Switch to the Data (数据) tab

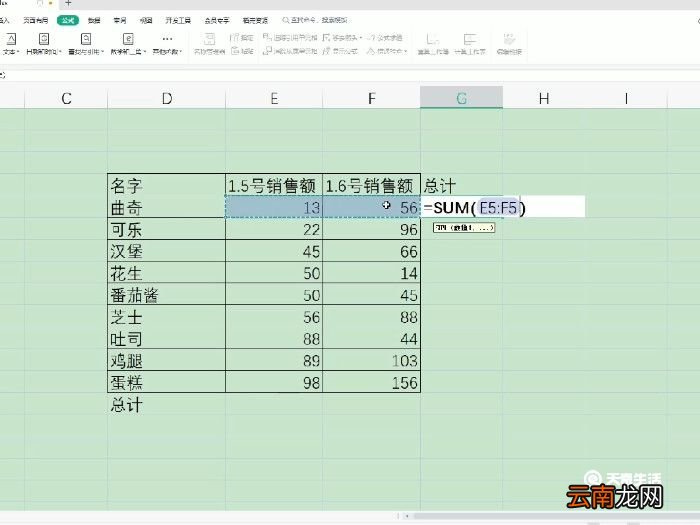coord(94,20)
